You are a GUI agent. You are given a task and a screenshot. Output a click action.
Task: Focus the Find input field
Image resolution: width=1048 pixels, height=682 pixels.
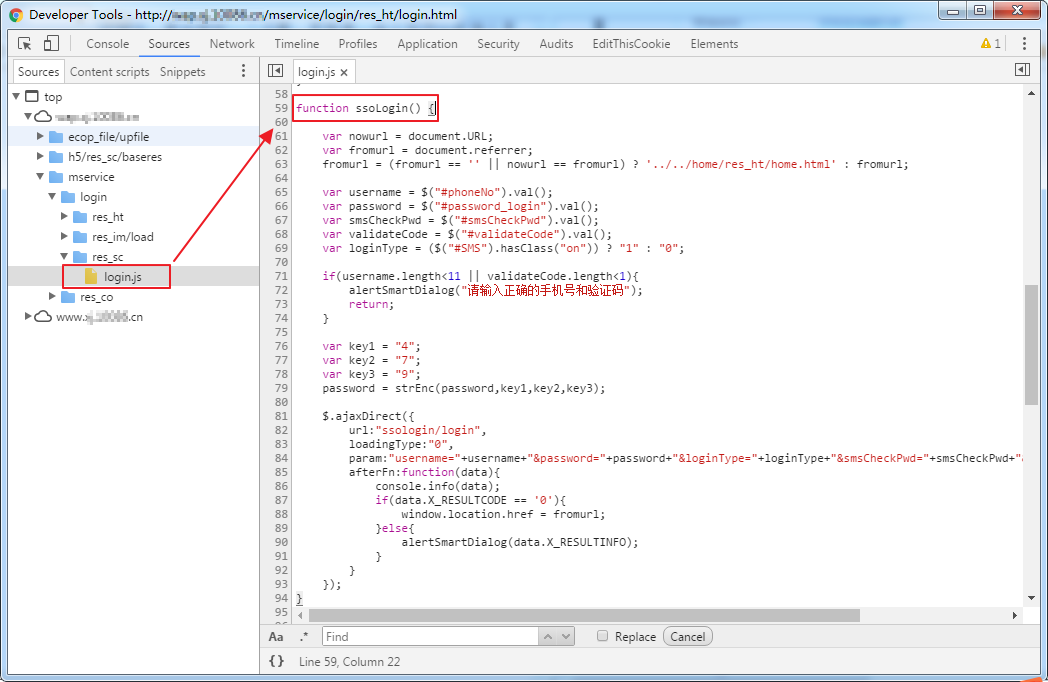(x=430, y=637)
